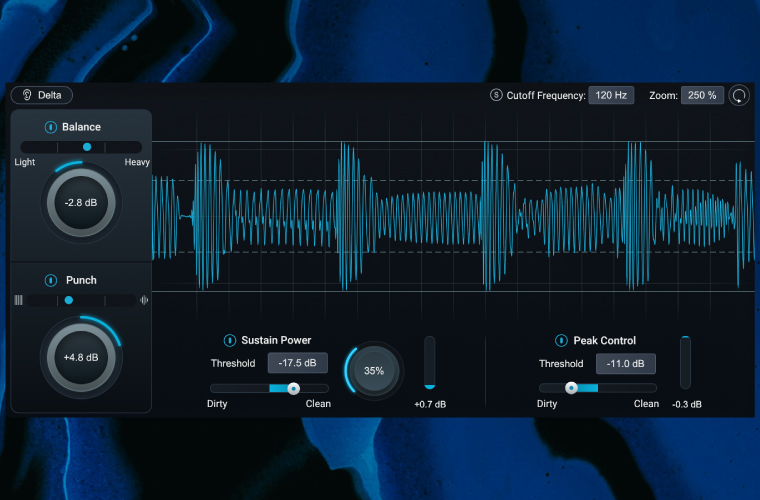Open the Cutoff Frequency 120 Hz field

click(x=610, y=95)
